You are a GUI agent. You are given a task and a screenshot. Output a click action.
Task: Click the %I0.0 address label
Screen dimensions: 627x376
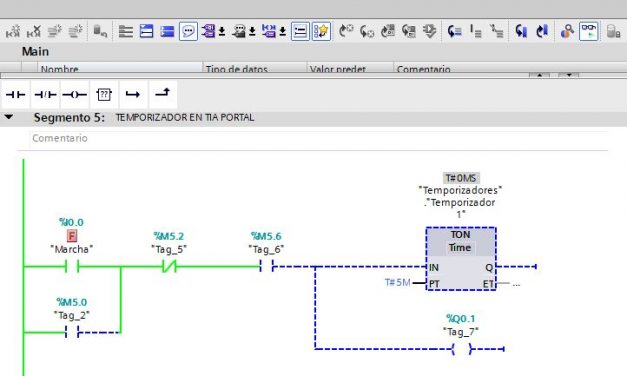pos(71,222)
